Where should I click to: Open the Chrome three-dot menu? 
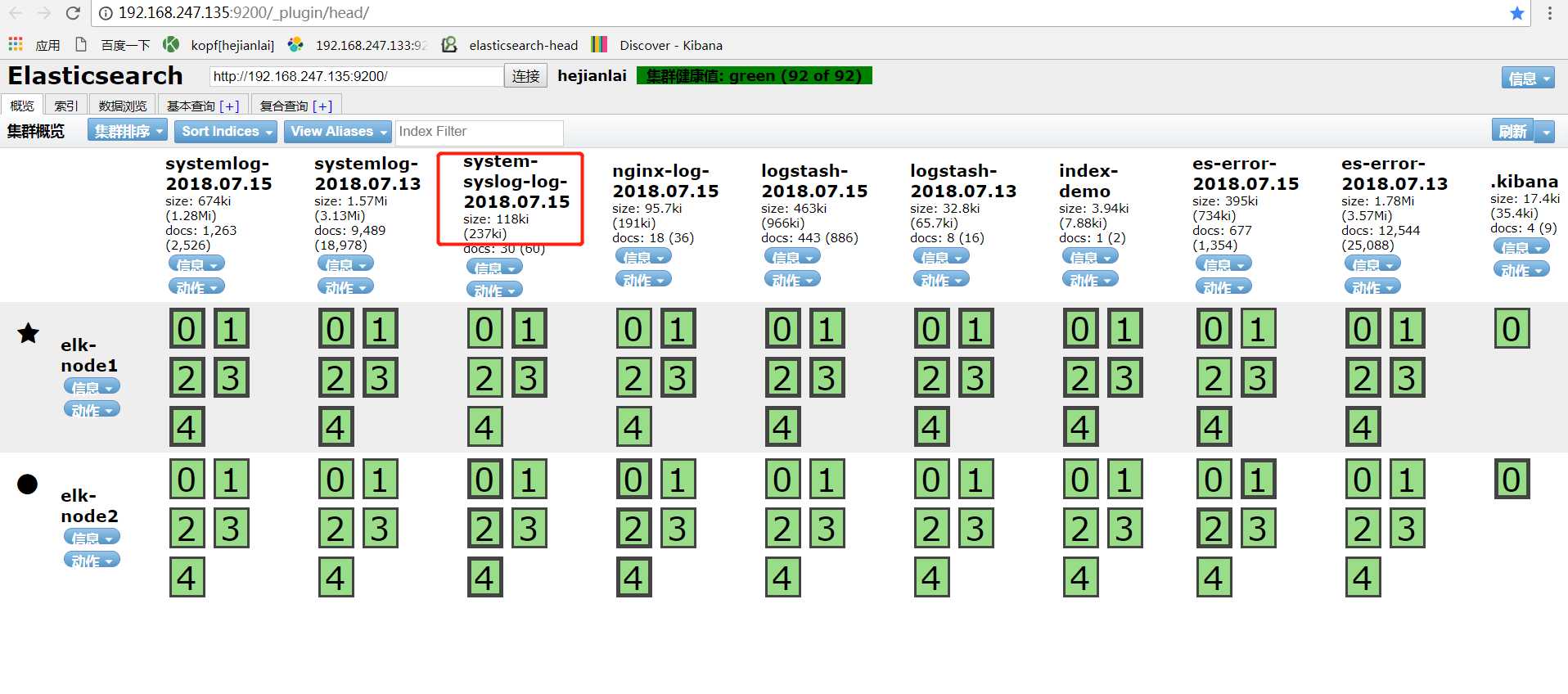[1549, 13]
